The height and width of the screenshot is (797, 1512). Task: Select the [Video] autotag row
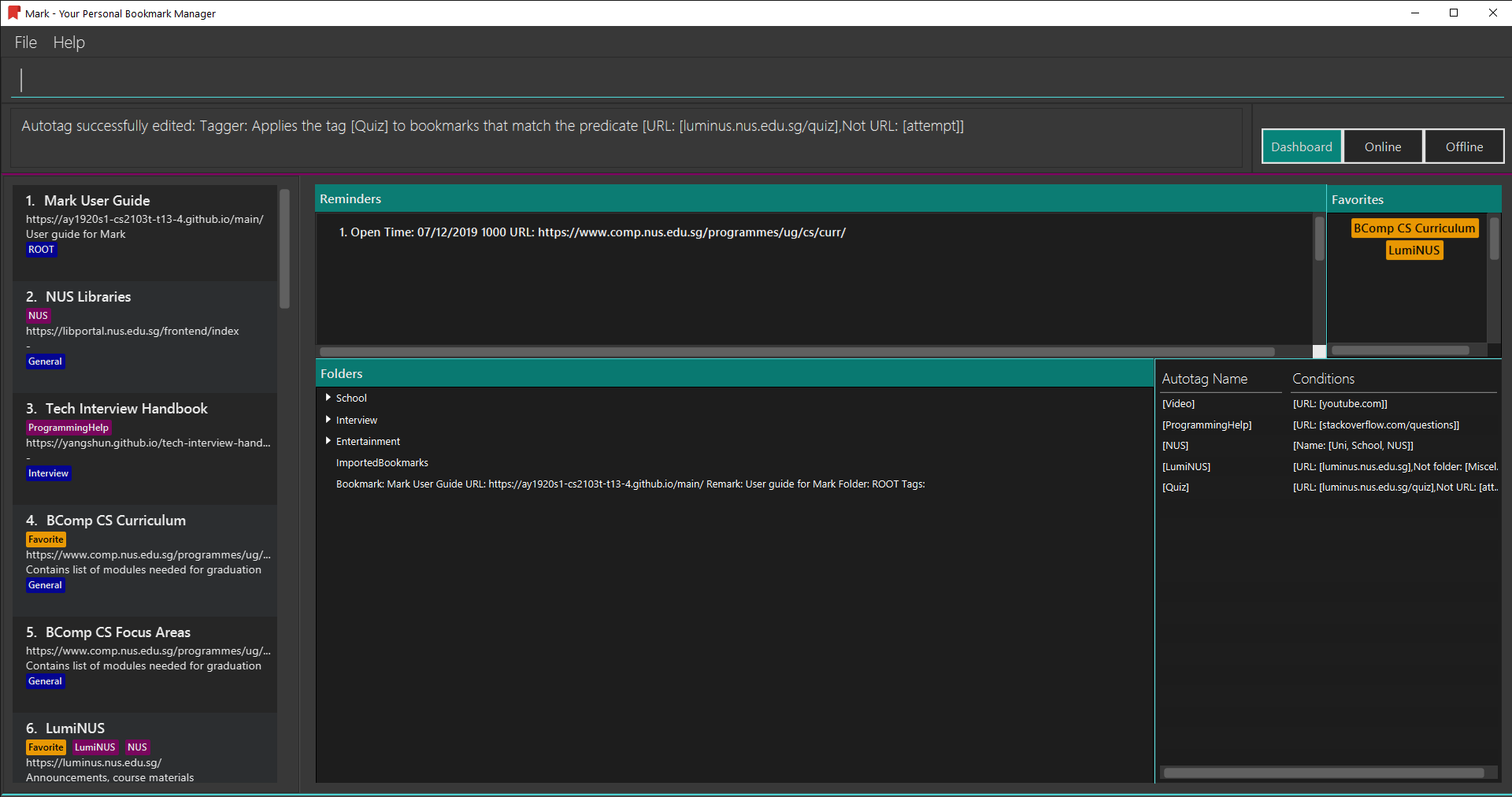point(1329,403)
